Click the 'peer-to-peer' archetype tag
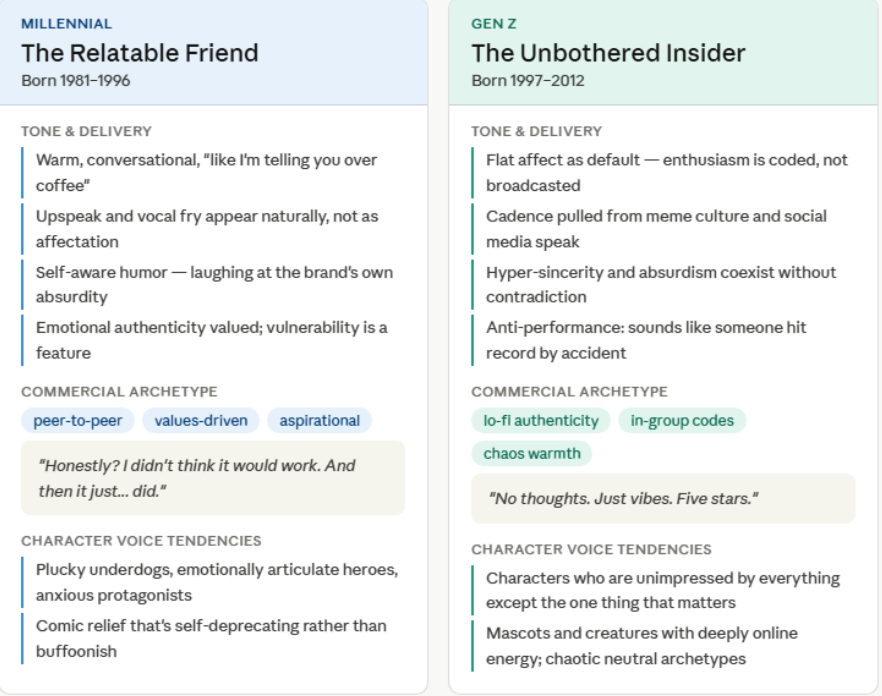 [x=77, y=421]
